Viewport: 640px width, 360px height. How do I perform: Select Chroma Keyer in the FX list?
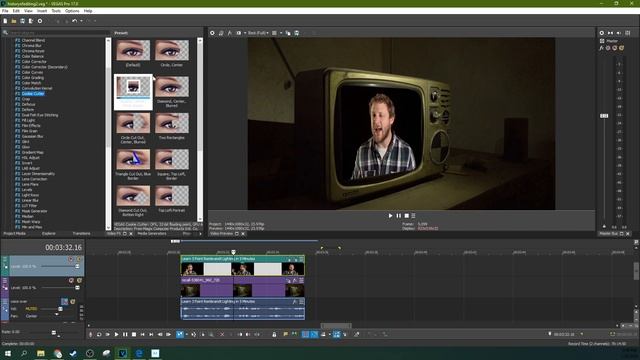pos(33,51)
